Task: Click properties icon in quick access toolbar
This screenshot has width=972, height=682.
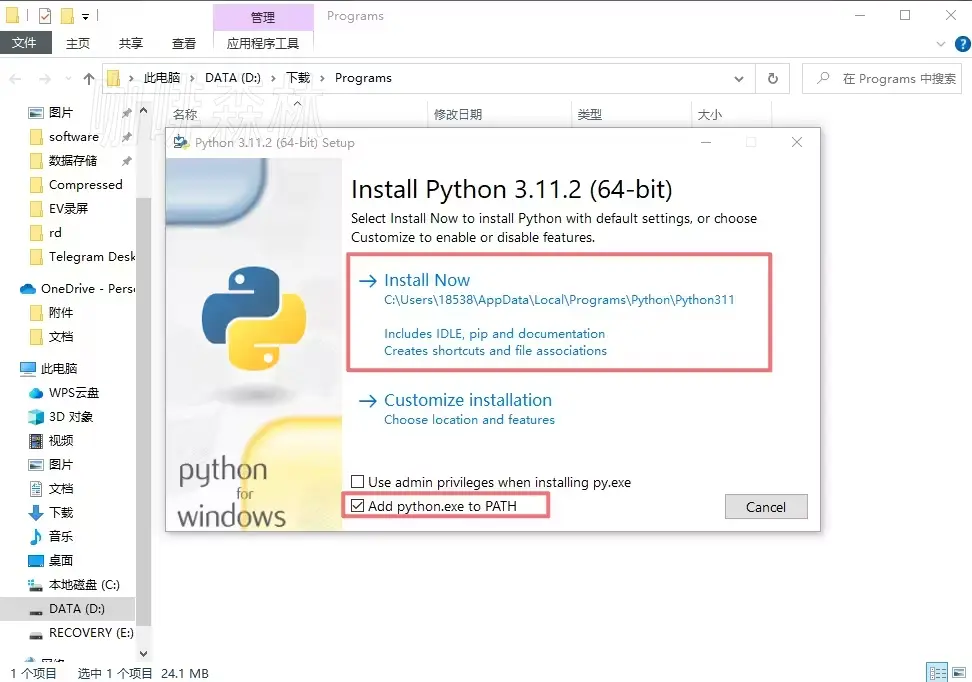Action: tap(45, 16)
